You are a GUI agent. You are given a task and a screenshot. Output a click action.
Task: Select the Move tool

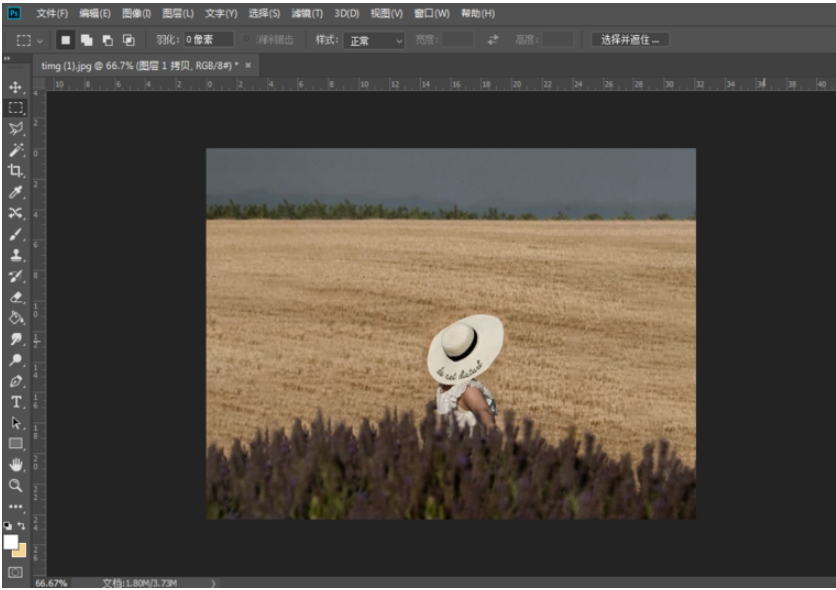point(16,88)
